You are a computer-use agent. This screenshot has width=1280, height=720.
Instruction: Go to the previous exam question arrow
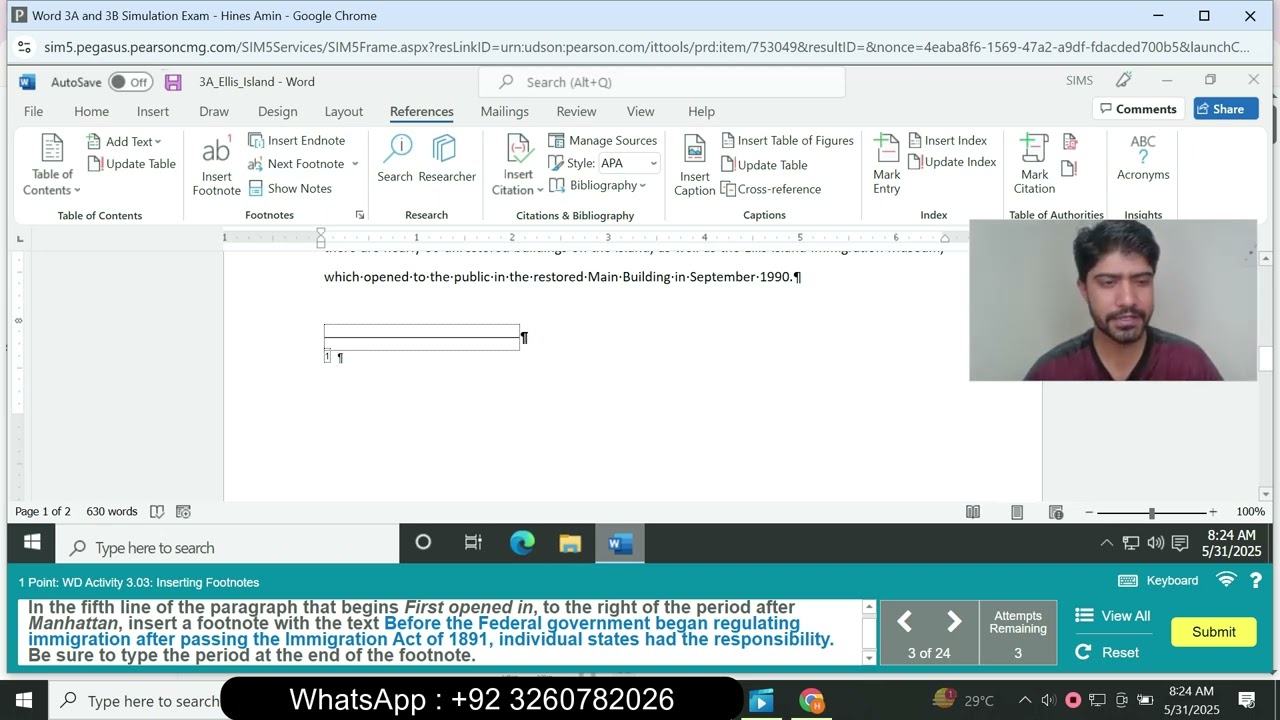(x=904, y=622)
